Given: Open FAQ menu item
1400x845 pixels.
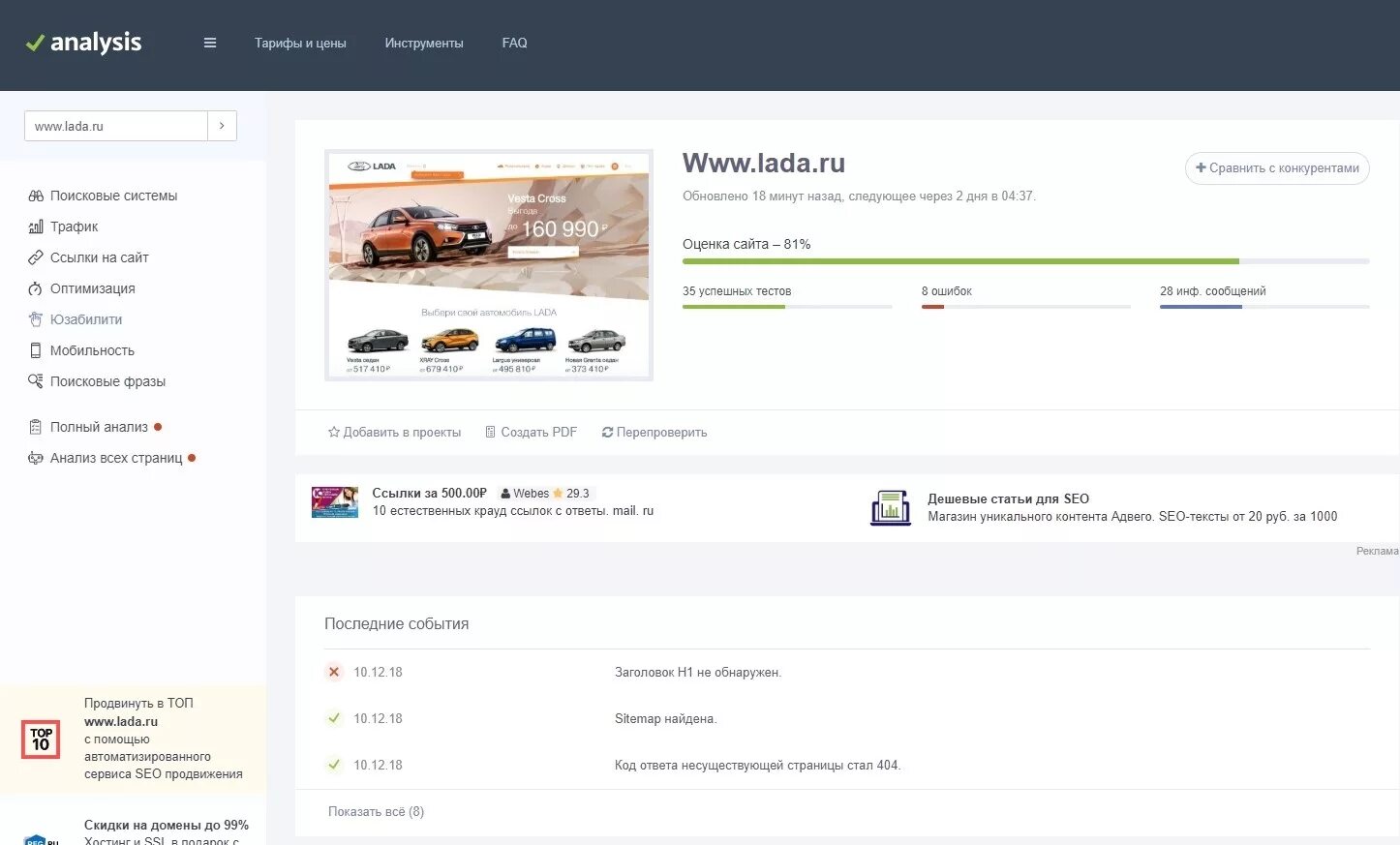Looking at the screenshot, I should 514,43.
